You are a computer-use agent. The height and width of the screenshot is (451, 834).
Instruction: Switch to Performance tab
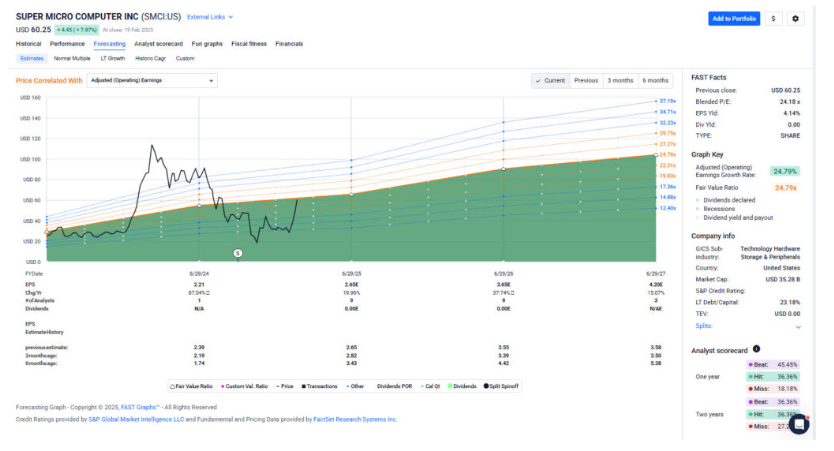coord(67,44)
